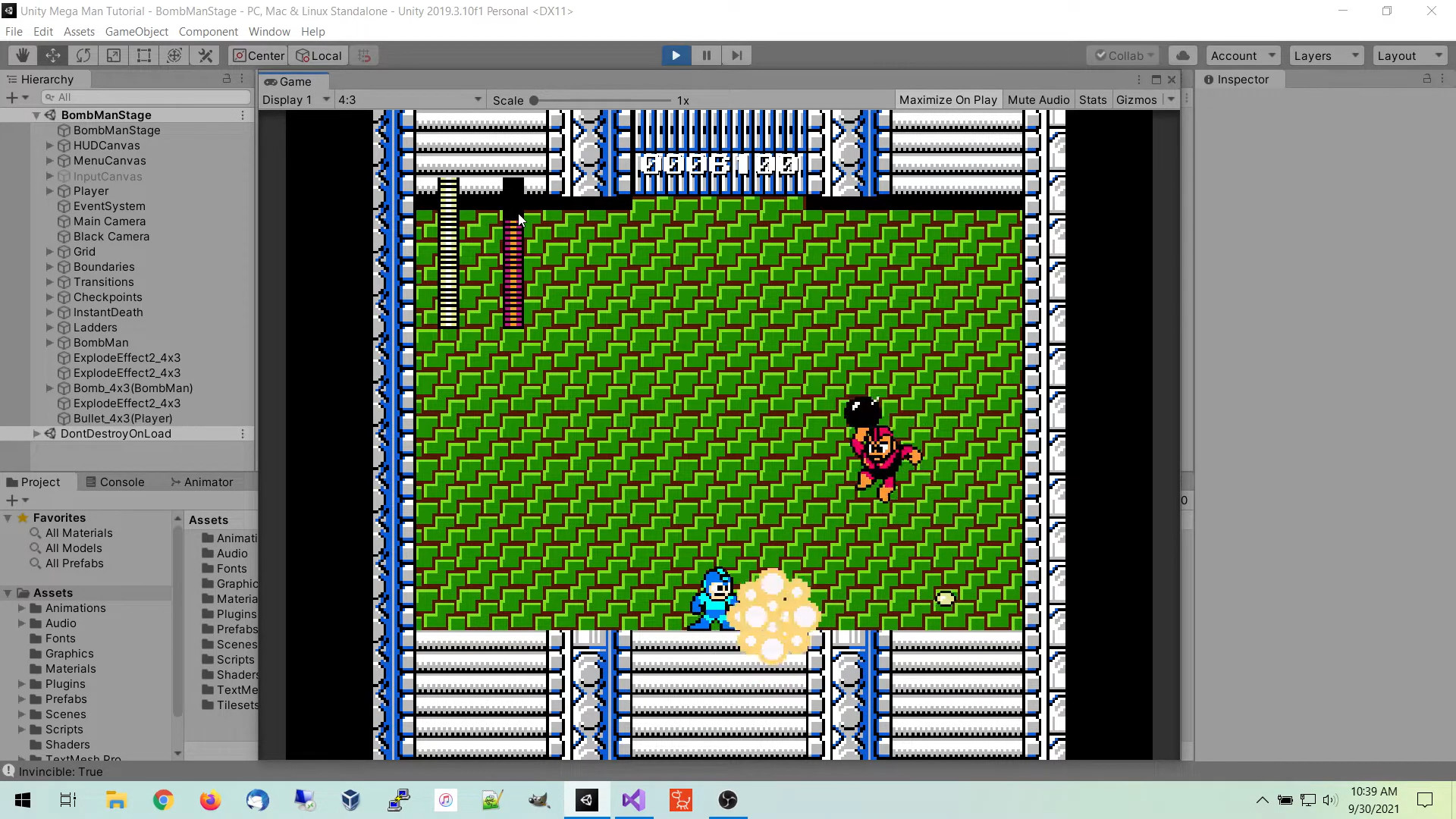Stop play mode with the Play button
Viewport: 1456px width, 819px height.
(675, 55)
